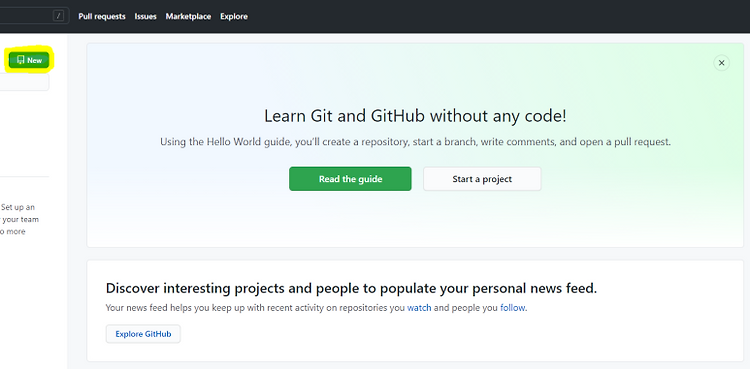
Task: Click the Explore GitHub button
Action: 143,334
